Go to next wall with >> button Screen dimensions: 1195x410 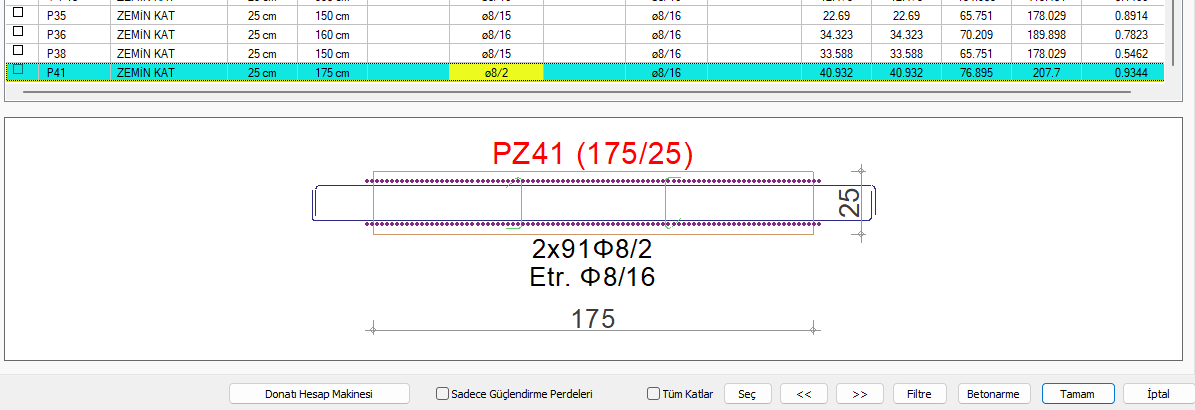859,394
